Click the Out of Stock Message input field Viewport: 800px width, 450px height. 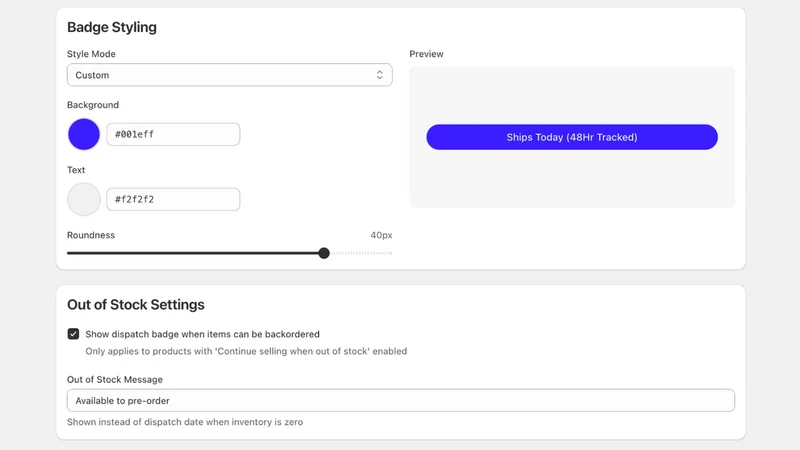click(x=401, y=401)
